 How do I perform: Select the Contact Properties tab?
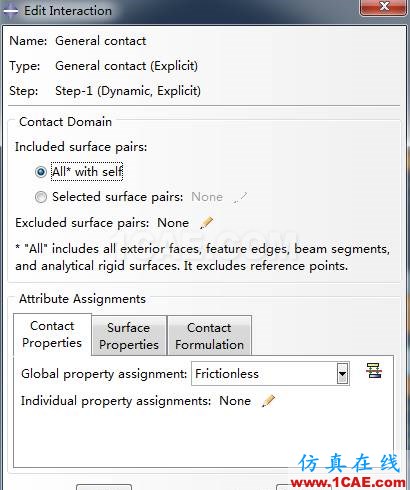[x=52, y=334]
